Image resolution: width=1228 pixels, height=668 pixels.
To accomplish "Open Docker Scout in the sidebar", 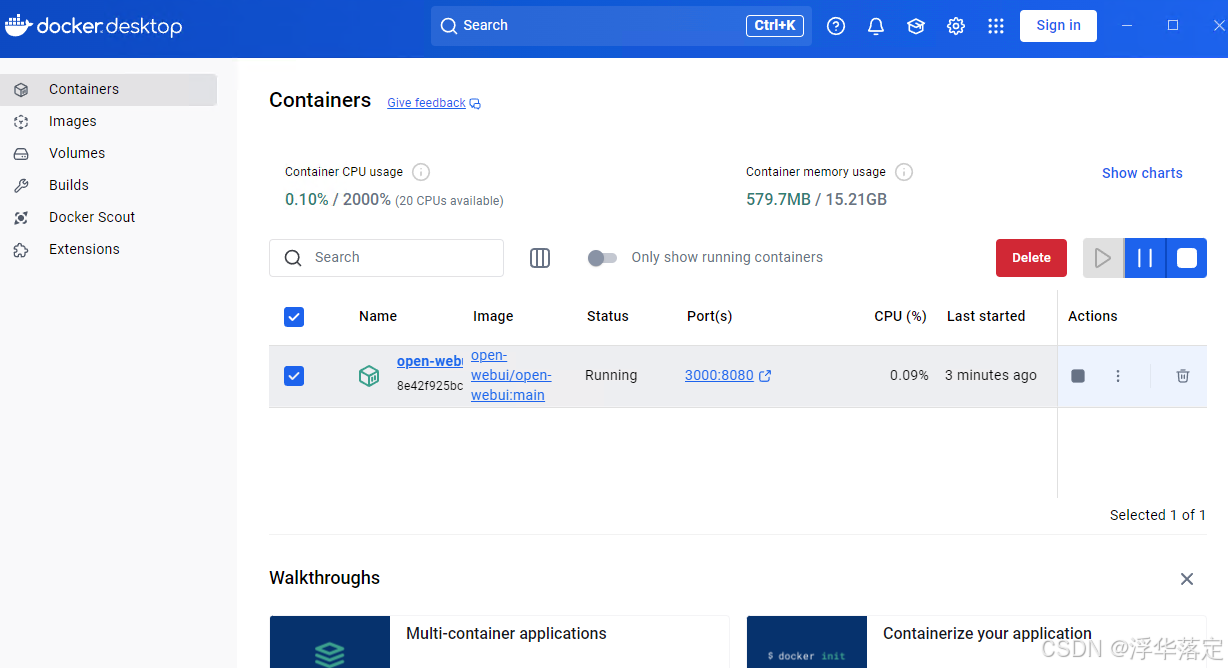I will pyautogui.click(x=108, y=217).
